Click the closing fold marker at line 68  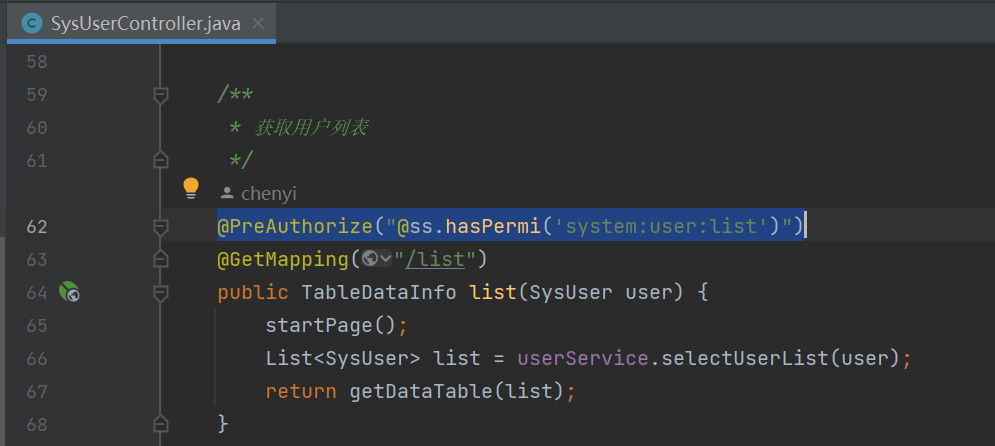pos(159,424)
